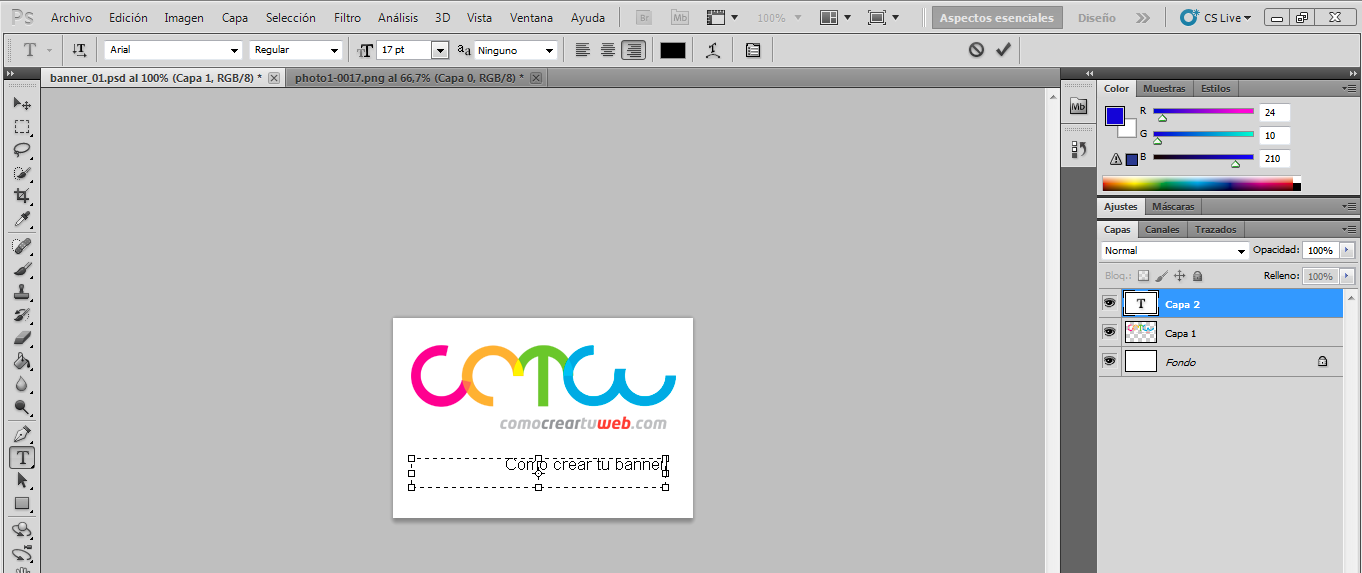This screenshot has height=573, width=1362.
Task: Open the Archivo menu
Action: coord(71,18)
